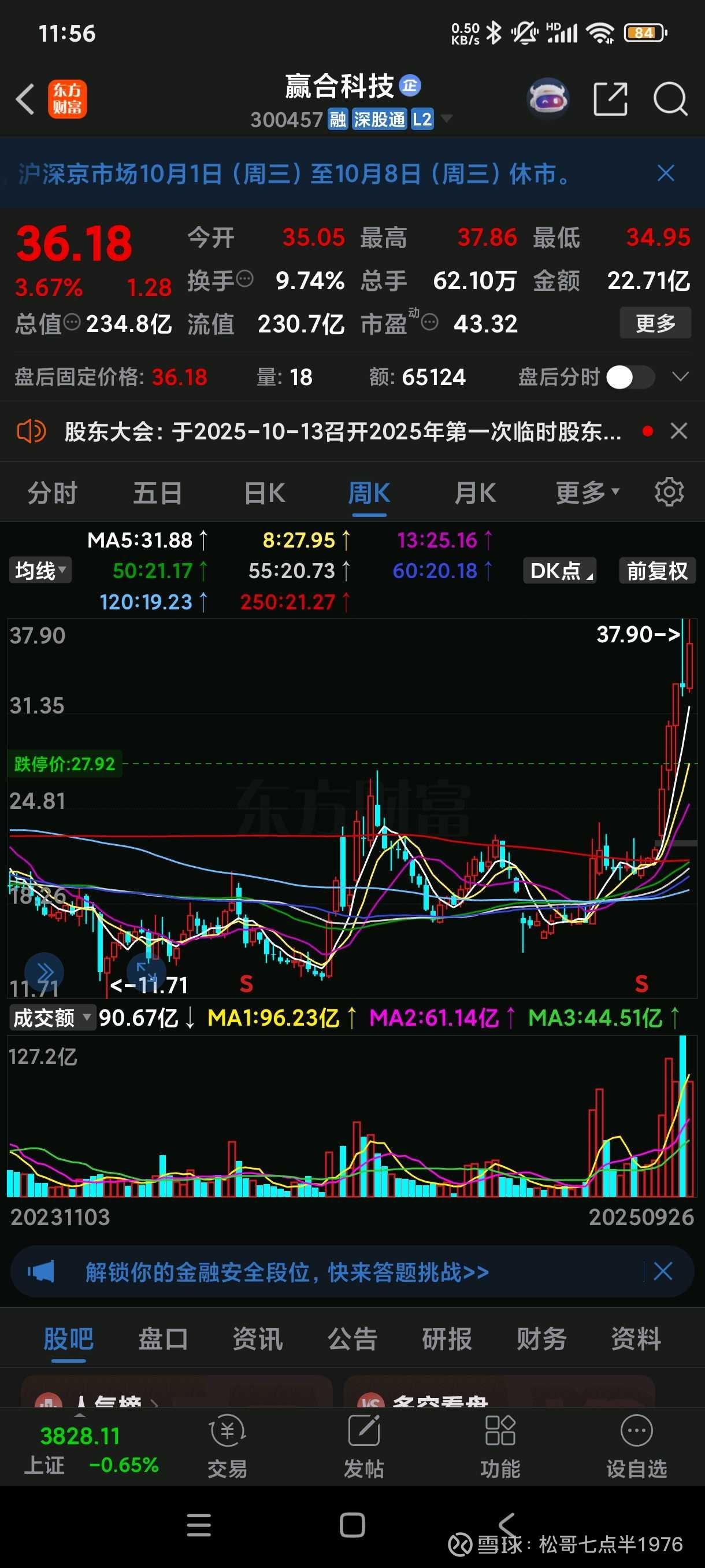Tap the 上证 3828.11 index ticker
705x1568 pixels.
pyautogui.click(x=91, y=1451)
